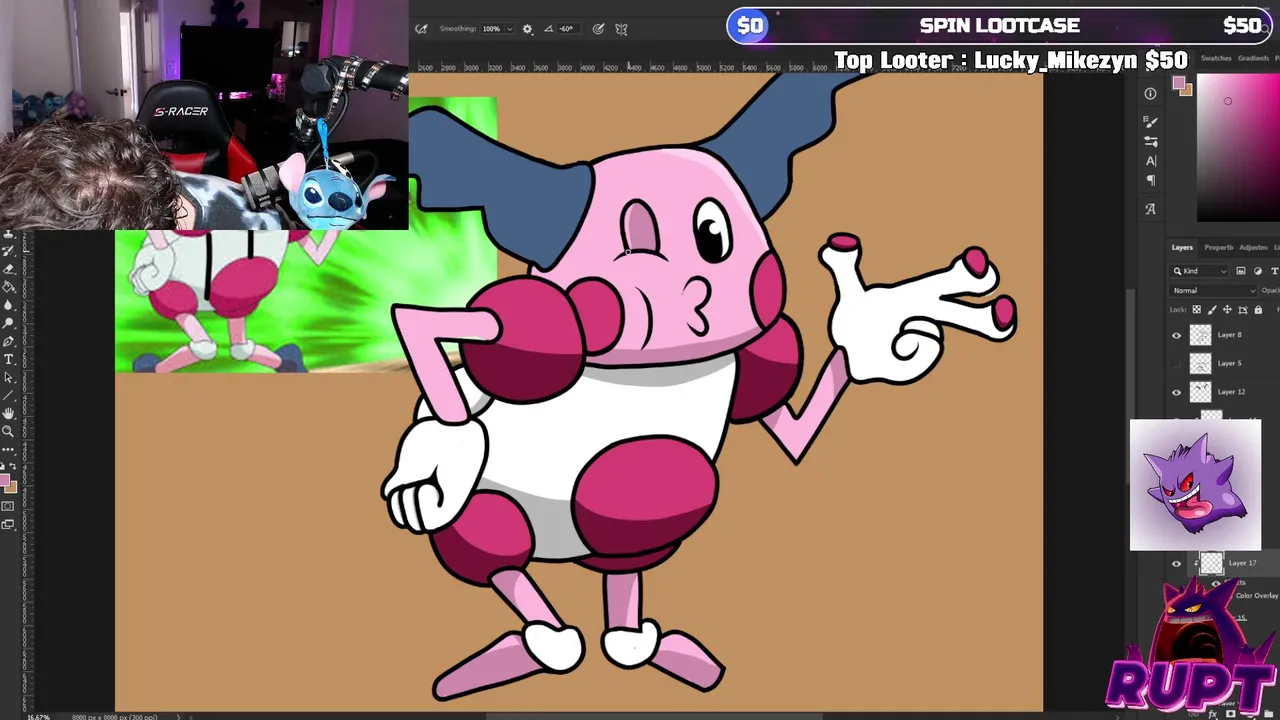The image size is (1280, 720).
Task: Open the Properties info panel icon
Action: coord(1150,94)
